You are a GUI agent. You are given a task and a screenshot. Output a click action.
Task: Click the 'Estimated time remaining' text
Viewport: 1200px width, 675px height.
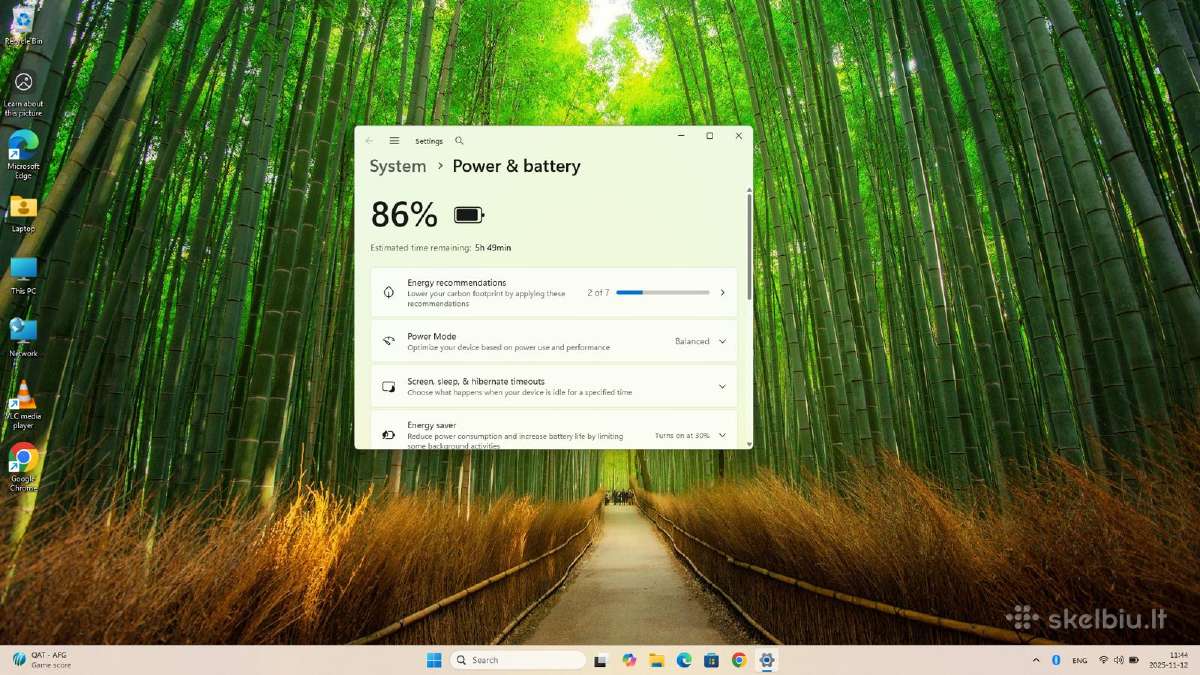[420, 247]
